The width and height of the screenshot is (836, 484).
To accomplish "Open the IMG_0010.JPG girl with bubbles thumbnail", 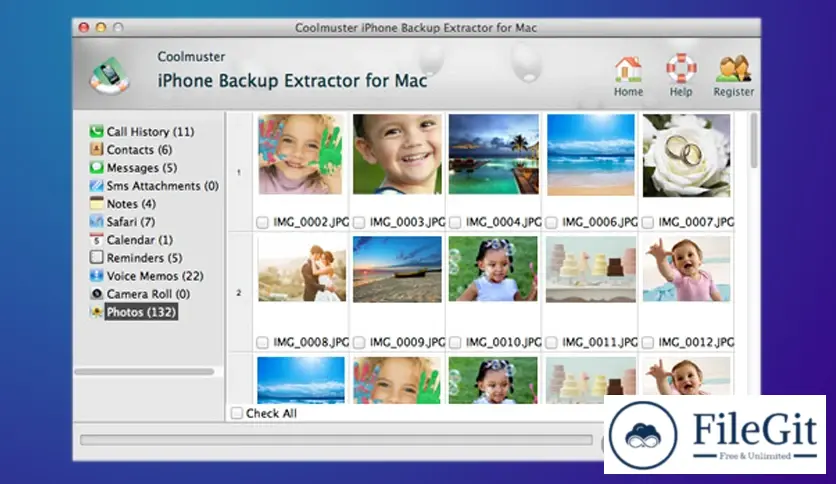I will (494, 269).
